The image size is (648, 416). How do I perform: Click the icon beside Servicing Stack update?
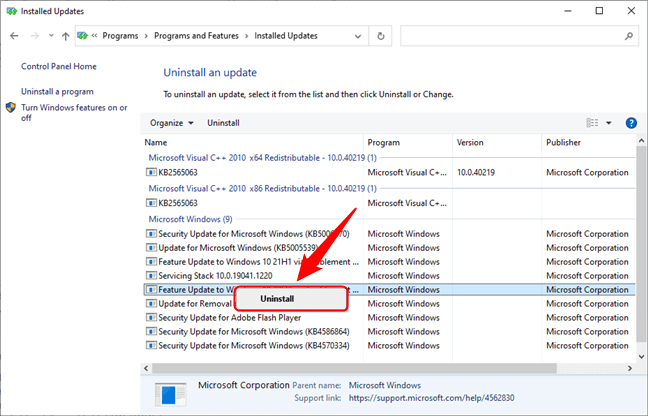coord(151,276)
